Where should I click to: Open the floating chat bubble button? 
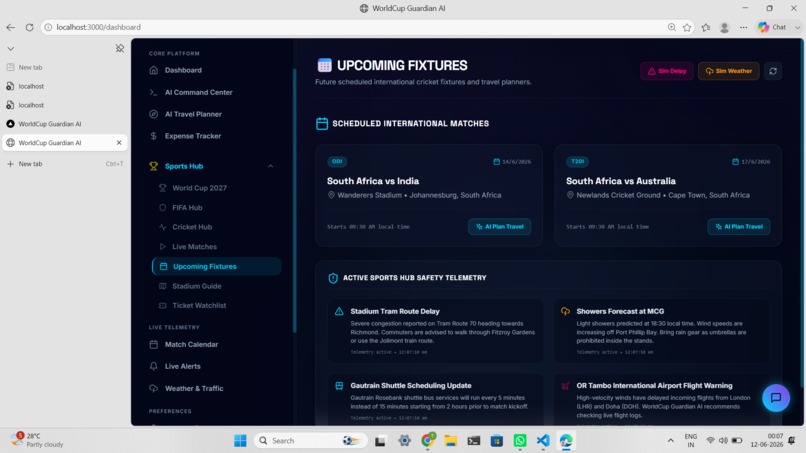(776, 397)
